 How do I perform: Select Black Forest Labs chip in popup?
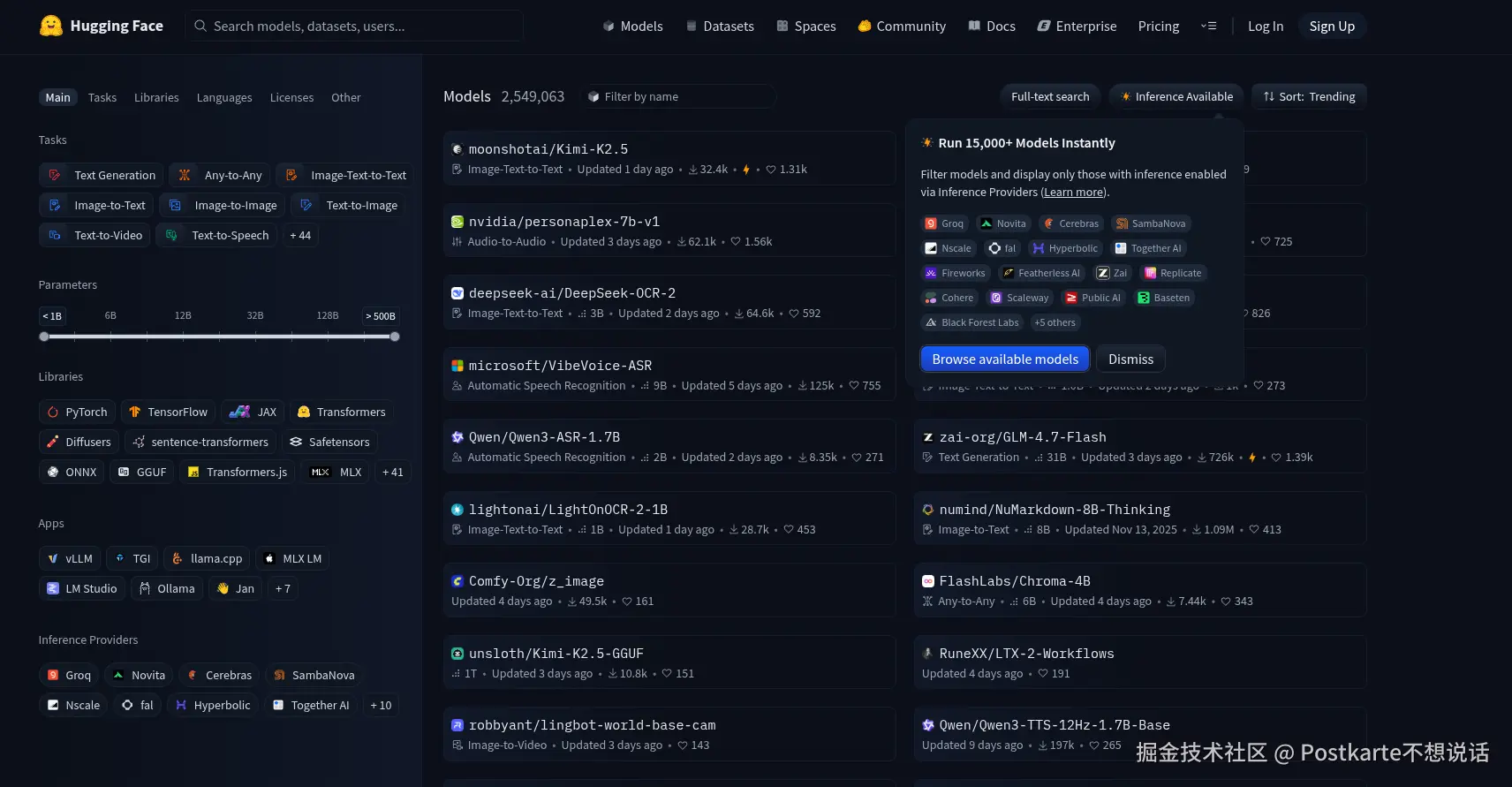pos(971,322)
